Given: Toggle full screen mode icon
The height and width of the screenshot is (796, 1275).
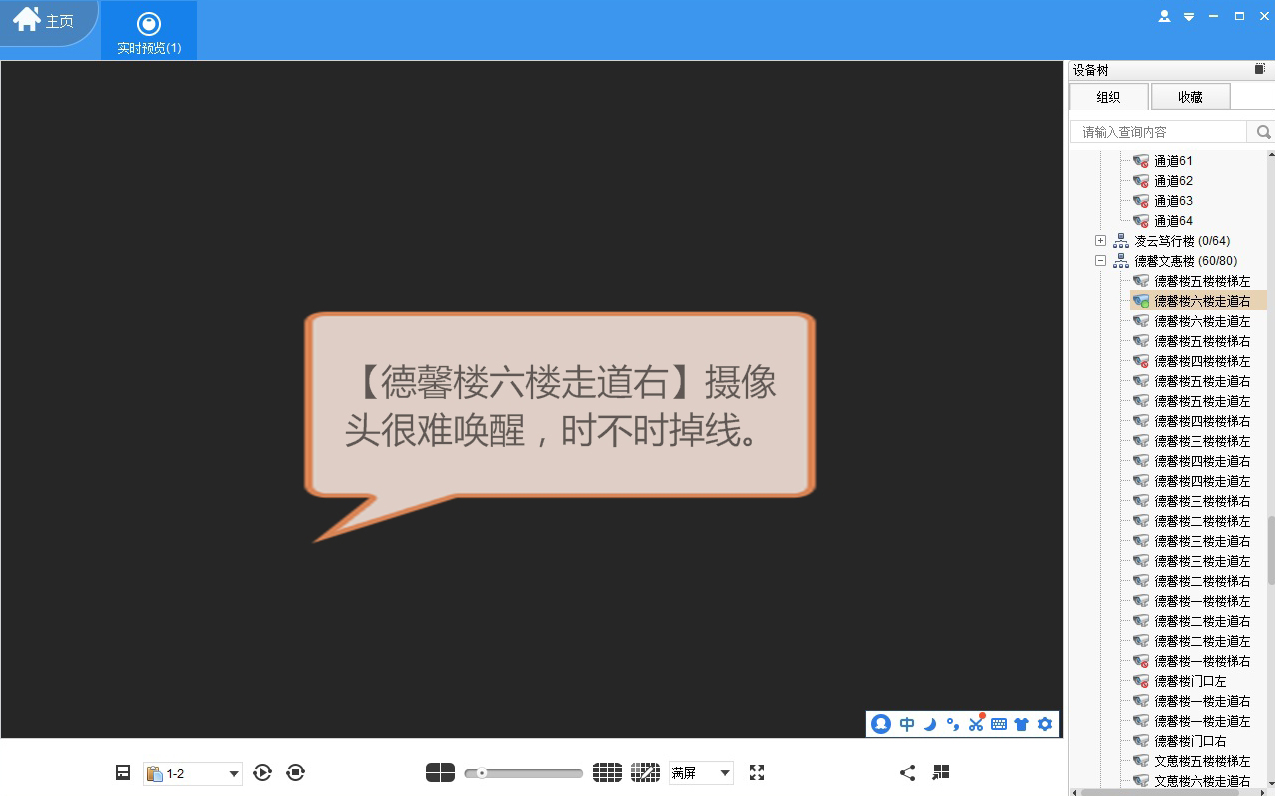Looking at the screenshot, I should coord(757,772).
